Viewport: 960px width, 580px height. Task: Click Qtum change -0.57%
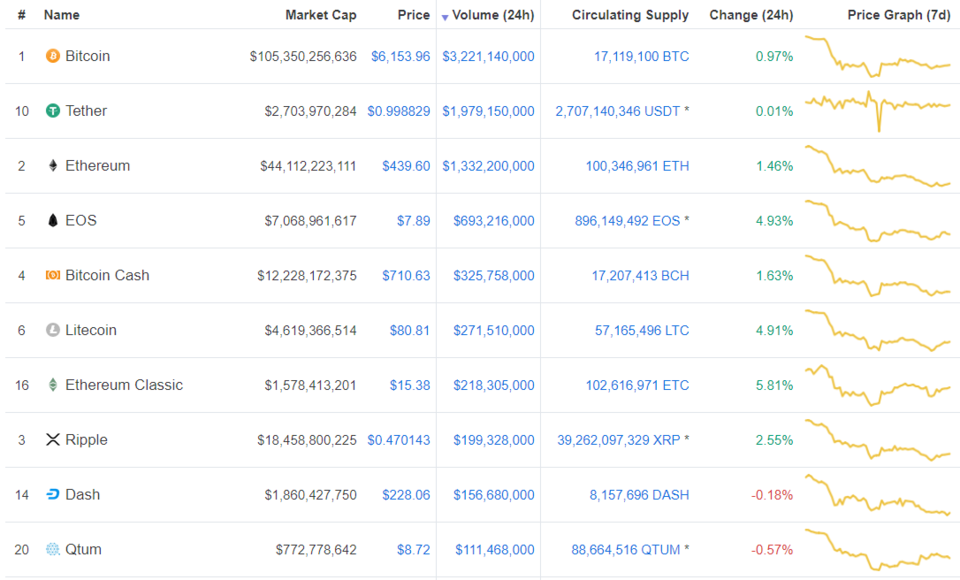pyautogui.click(x=772, y=549)
